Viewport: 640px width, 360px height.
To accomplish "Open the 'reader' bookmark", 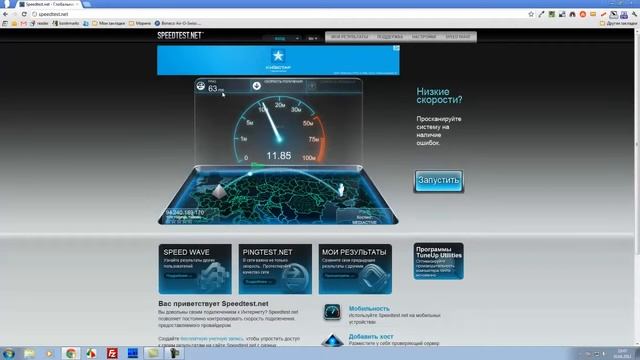I will (x=39, y=23).
